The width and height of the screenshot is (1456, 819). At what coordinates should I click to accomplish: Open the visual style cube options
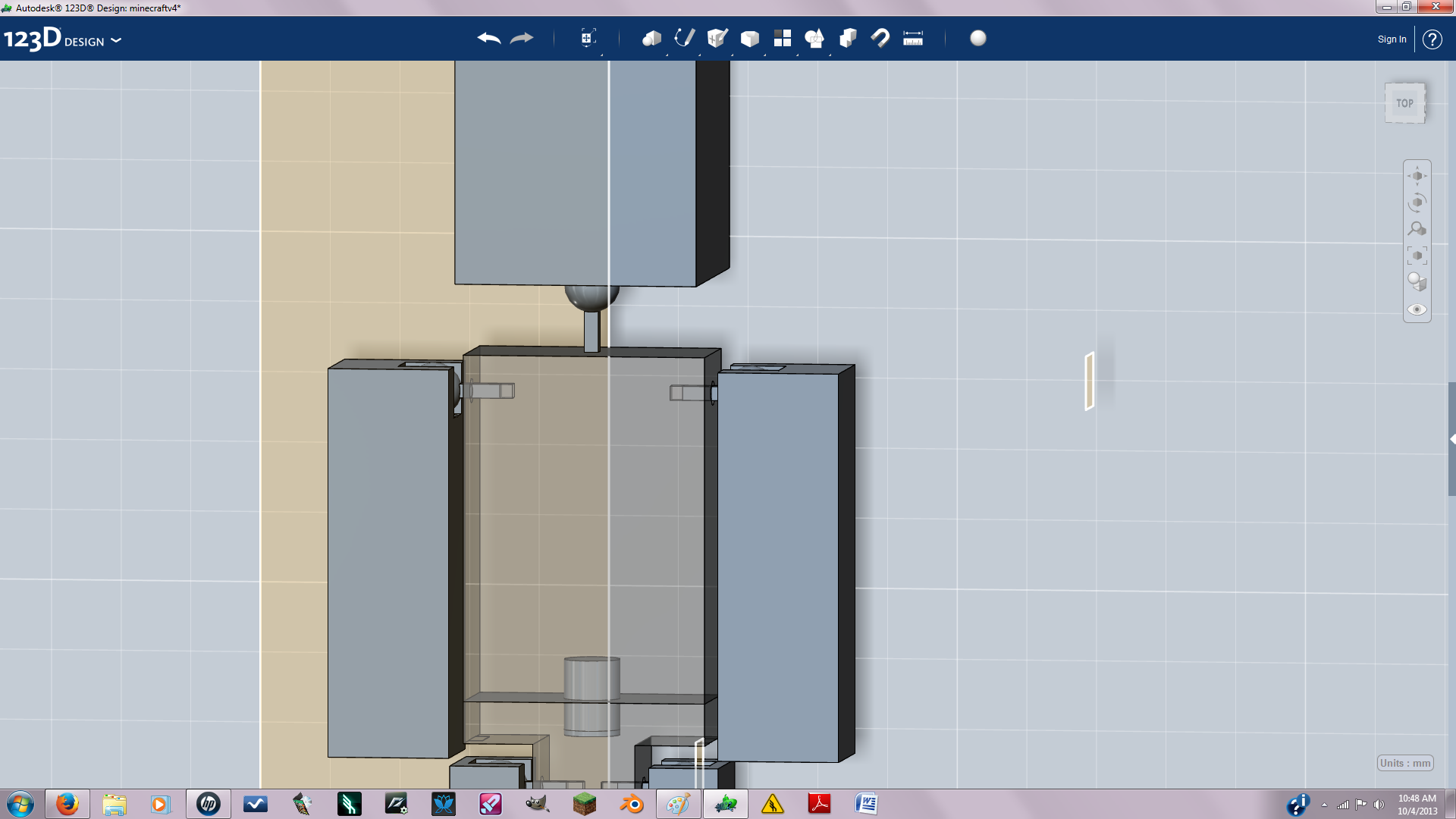(x=1417, y=282)
